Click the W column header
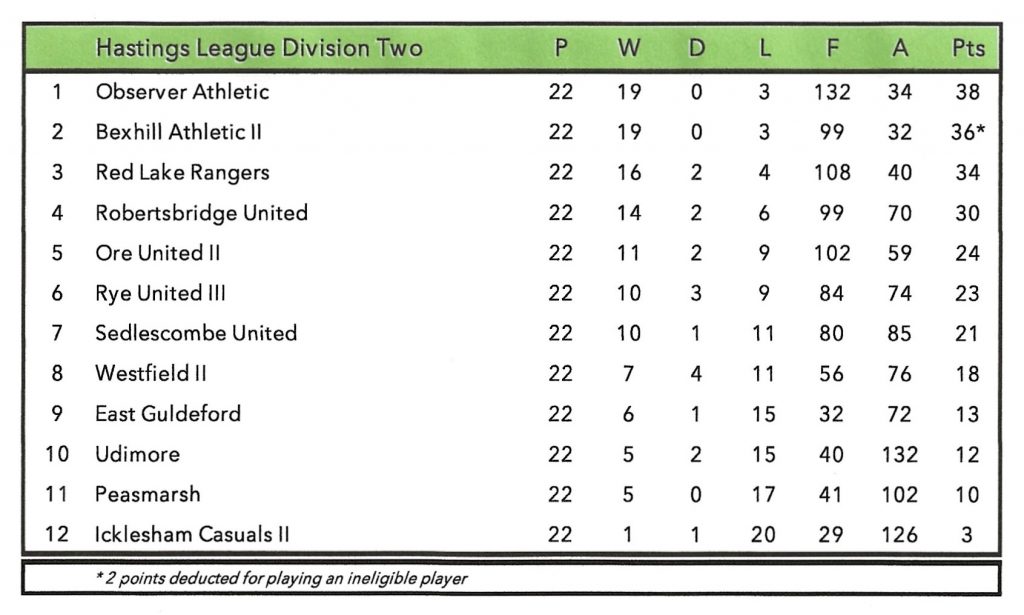 pyautogui.click(x=629, y=48)
